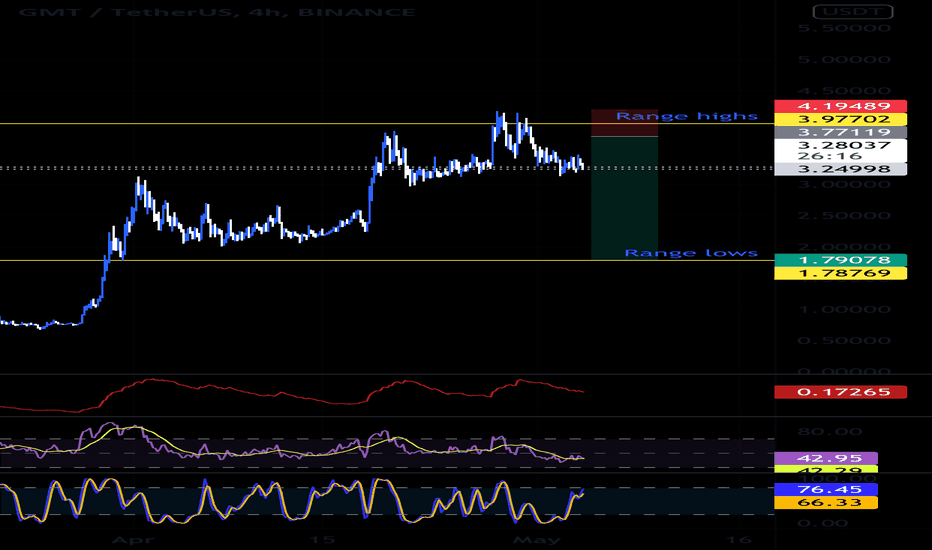This screenshot has width=932, height=550.
Task: Select the Range lows text label
Action: pyautogui.click(x=691, y=253)
